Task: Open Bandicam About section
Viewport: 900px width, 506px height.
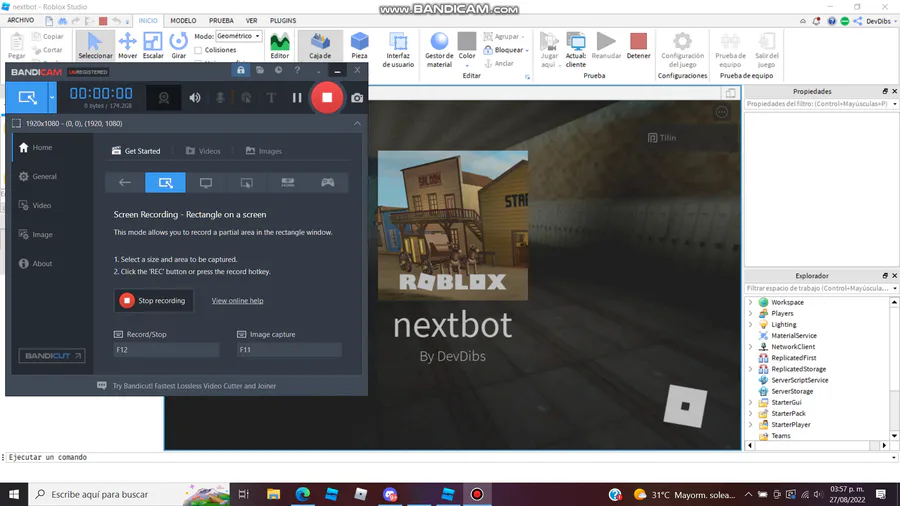Action: coord(36,263)
